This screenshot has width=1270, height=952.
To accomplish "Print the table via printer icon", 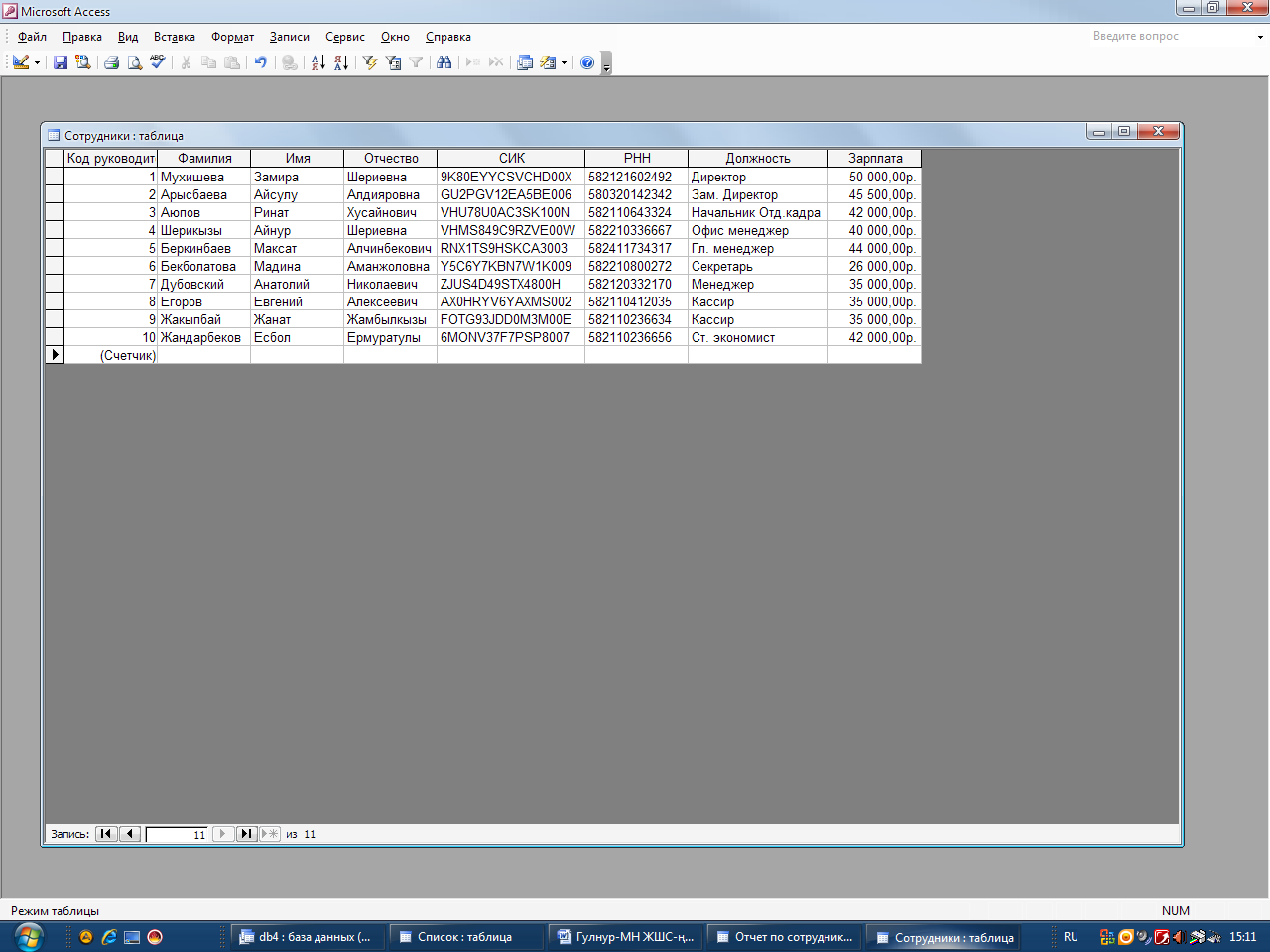I will pyautogui.click(x=111, y=62).
